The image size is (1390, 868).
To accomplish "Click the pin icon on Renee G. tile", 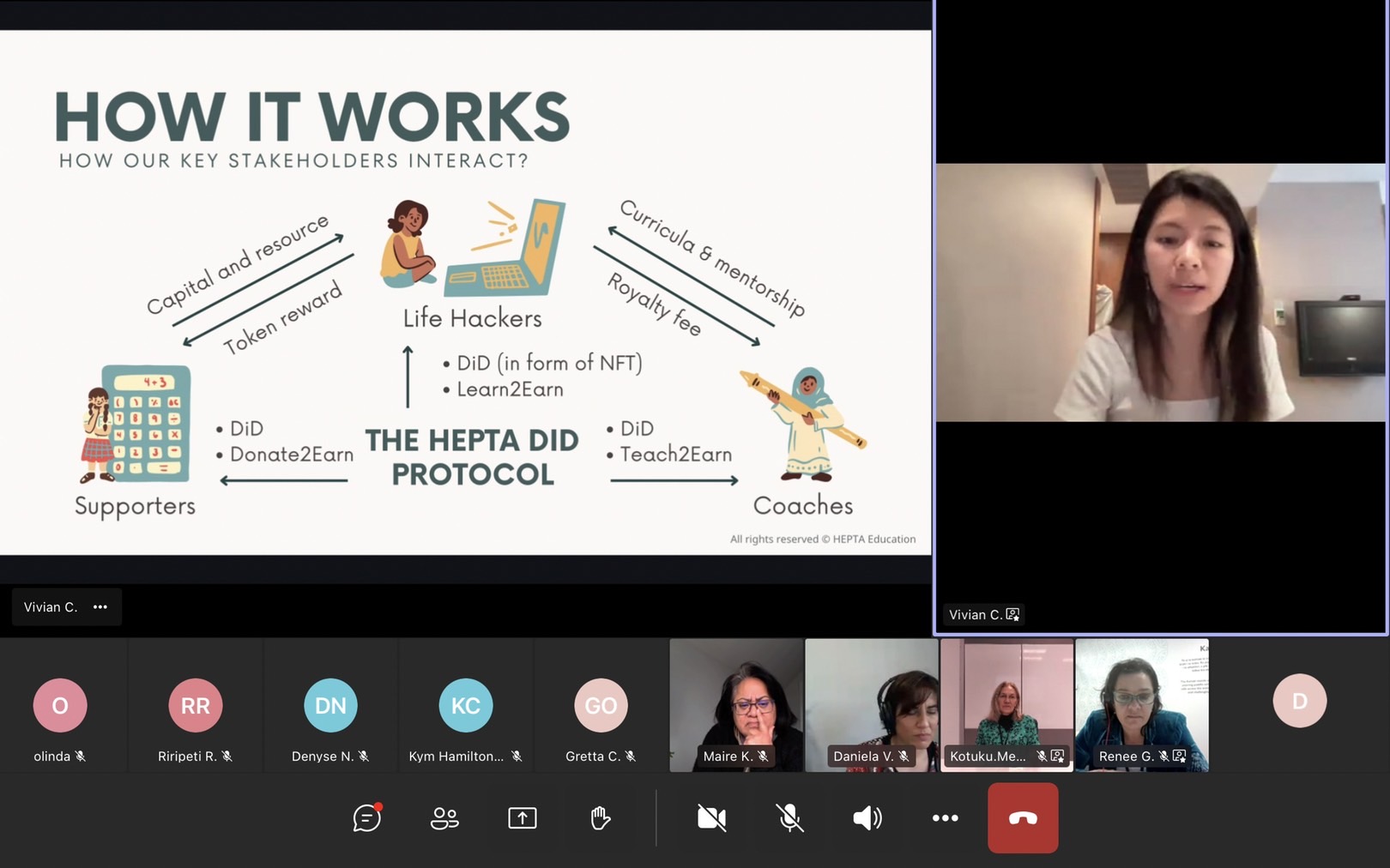I will coord(1181,756).
